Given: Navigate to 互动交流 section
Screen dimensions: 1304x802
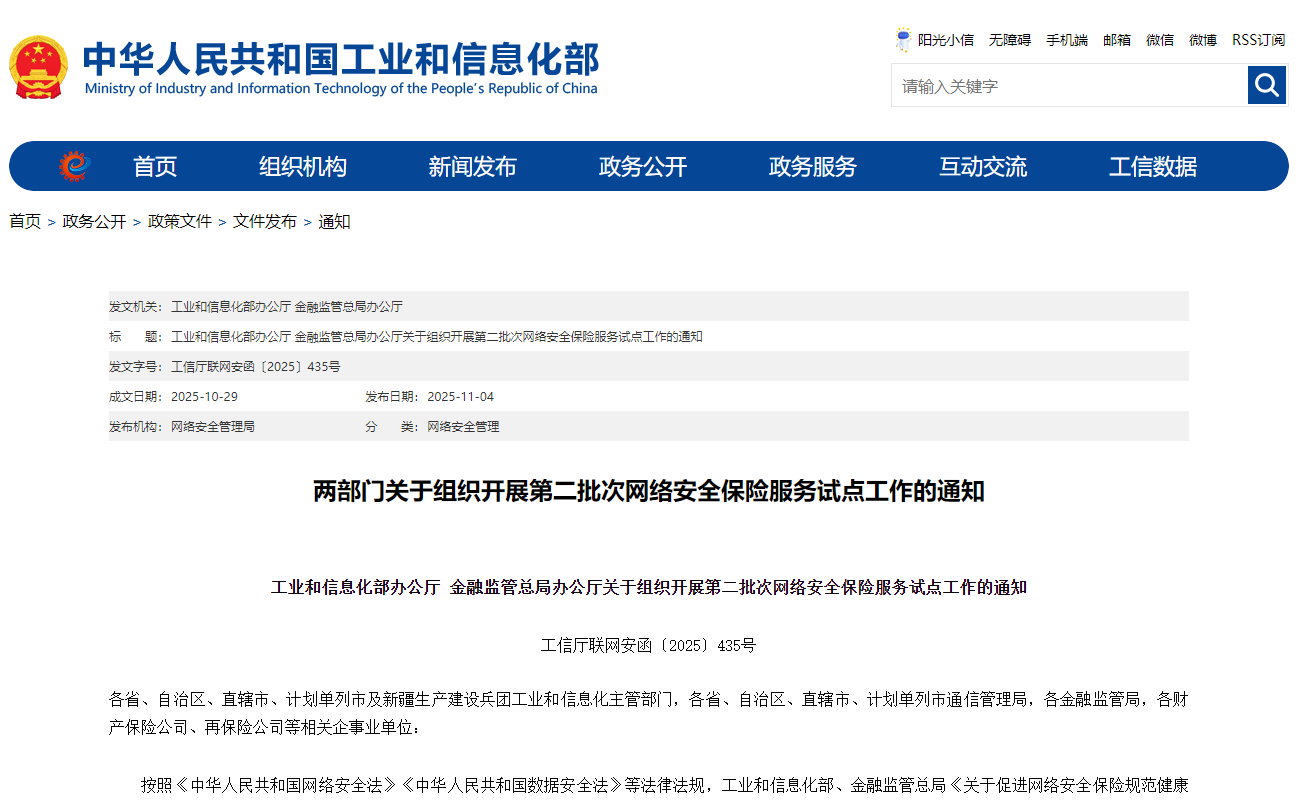Looking at the screenshot, I should tap(983, 167).
